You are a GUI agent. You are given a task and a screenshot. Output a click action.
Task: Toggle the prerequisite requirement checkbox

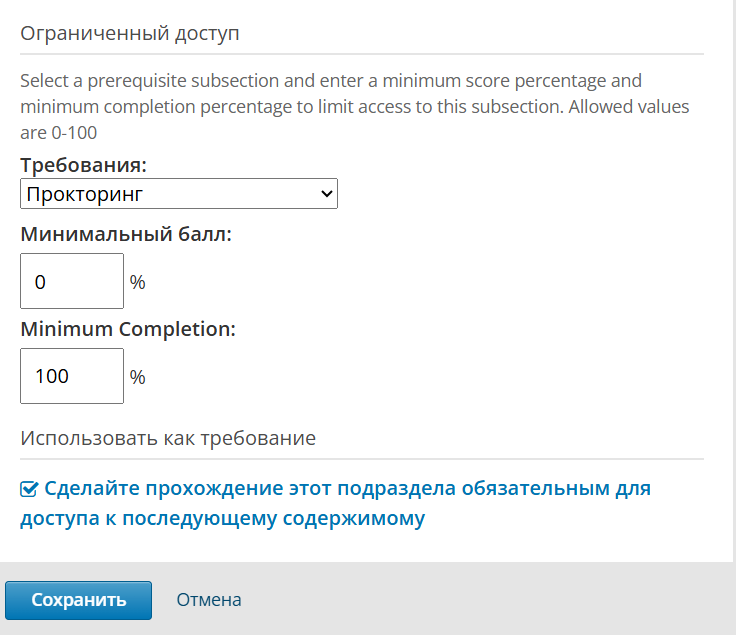tap(29, 489)
